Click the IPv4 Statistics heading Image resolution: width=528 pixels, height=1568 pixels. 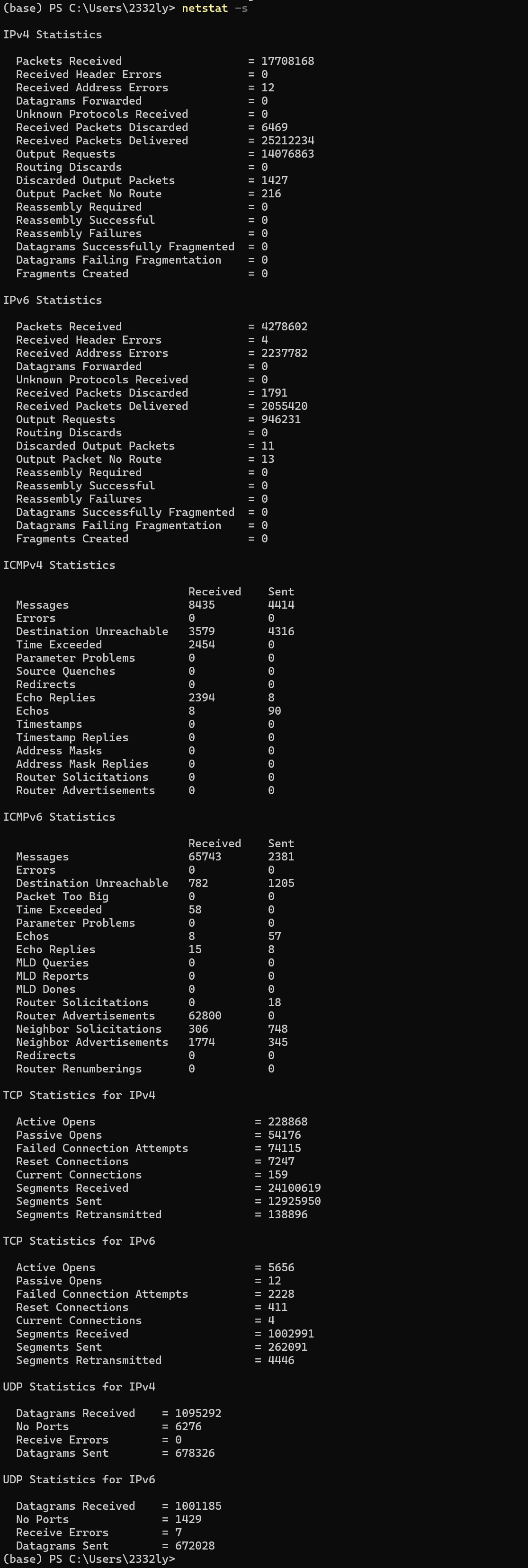[x=53, y=35]
